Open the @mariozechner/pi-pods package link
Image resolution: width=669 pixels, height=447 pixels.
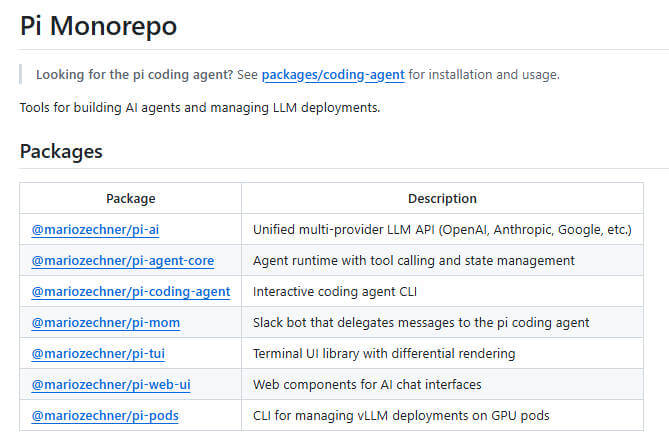click(x=105, y=416)
